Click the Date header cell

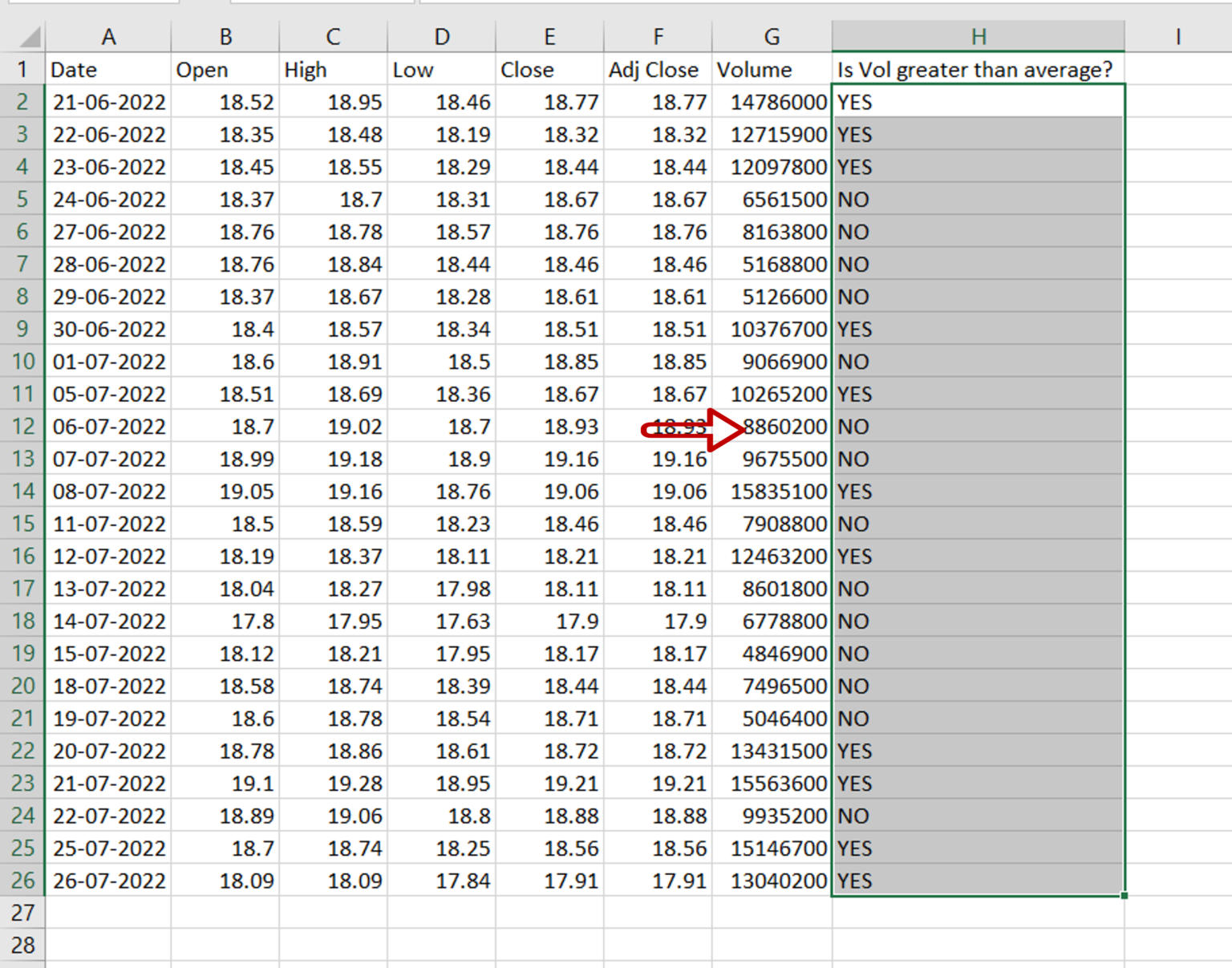[109, 70]
